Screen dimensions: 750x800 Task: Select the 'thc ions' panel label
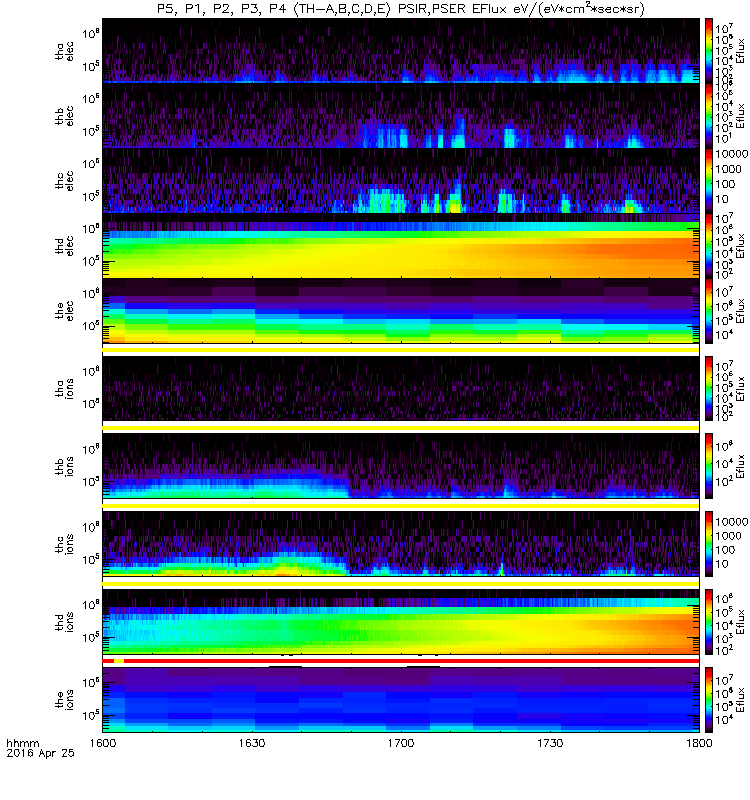[x=65, y=544]
